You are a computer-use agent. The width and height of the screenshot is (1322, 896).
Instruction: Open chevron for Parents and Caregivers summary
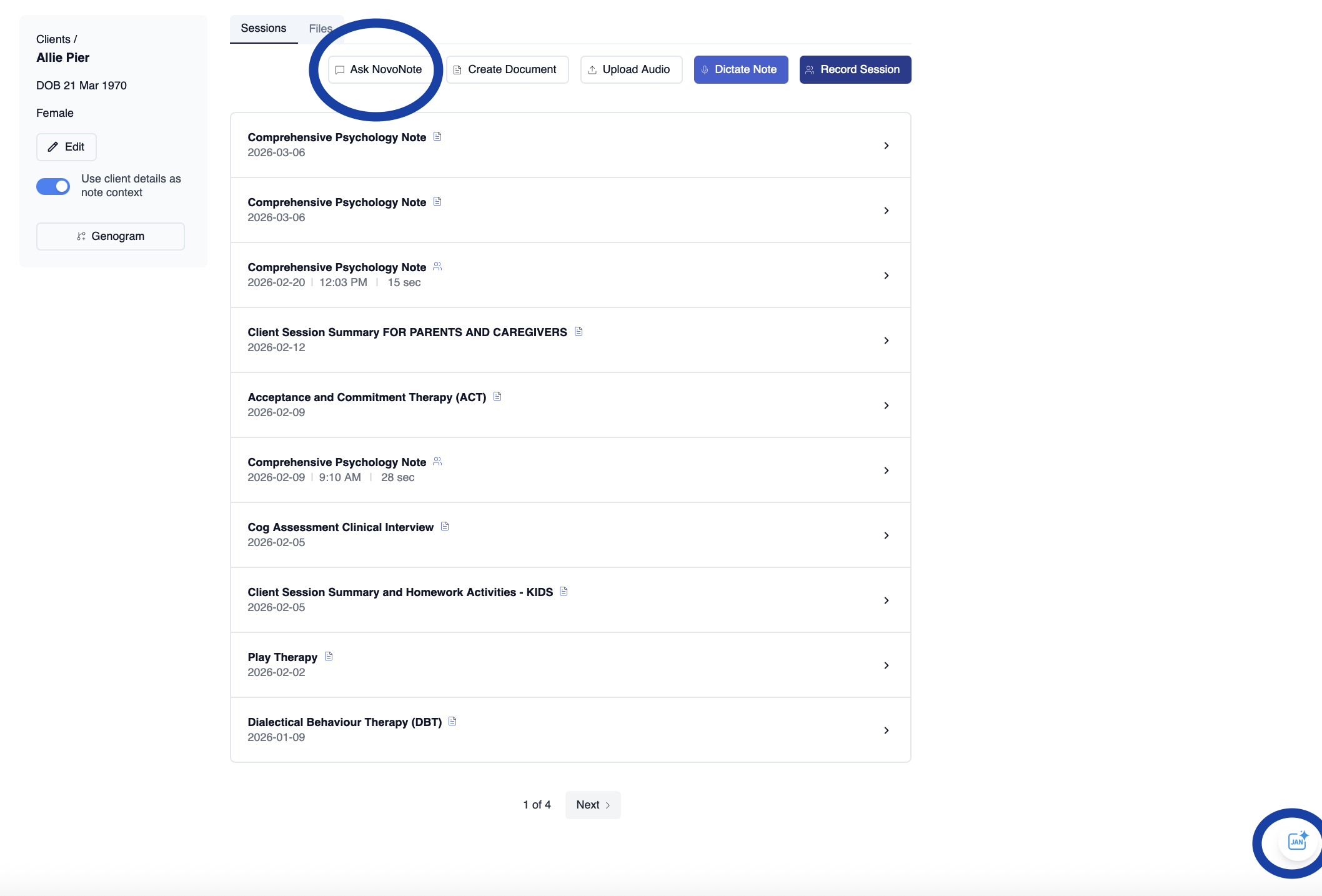click(x=886, y=341)
